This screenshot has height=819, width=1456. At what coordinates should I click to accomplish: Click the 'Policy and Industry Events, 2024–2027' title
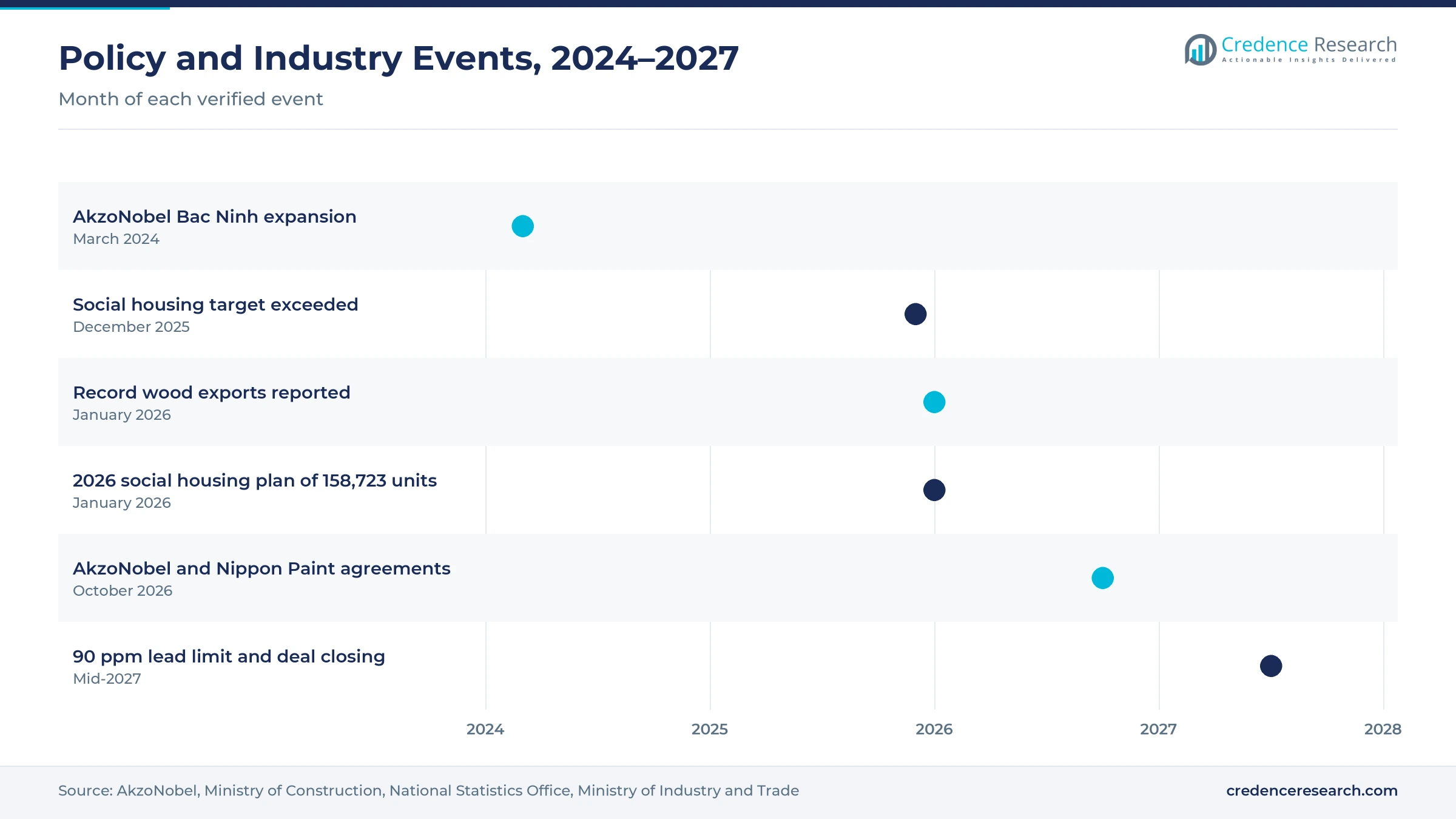pyautogui.click(x=399, y=58)
